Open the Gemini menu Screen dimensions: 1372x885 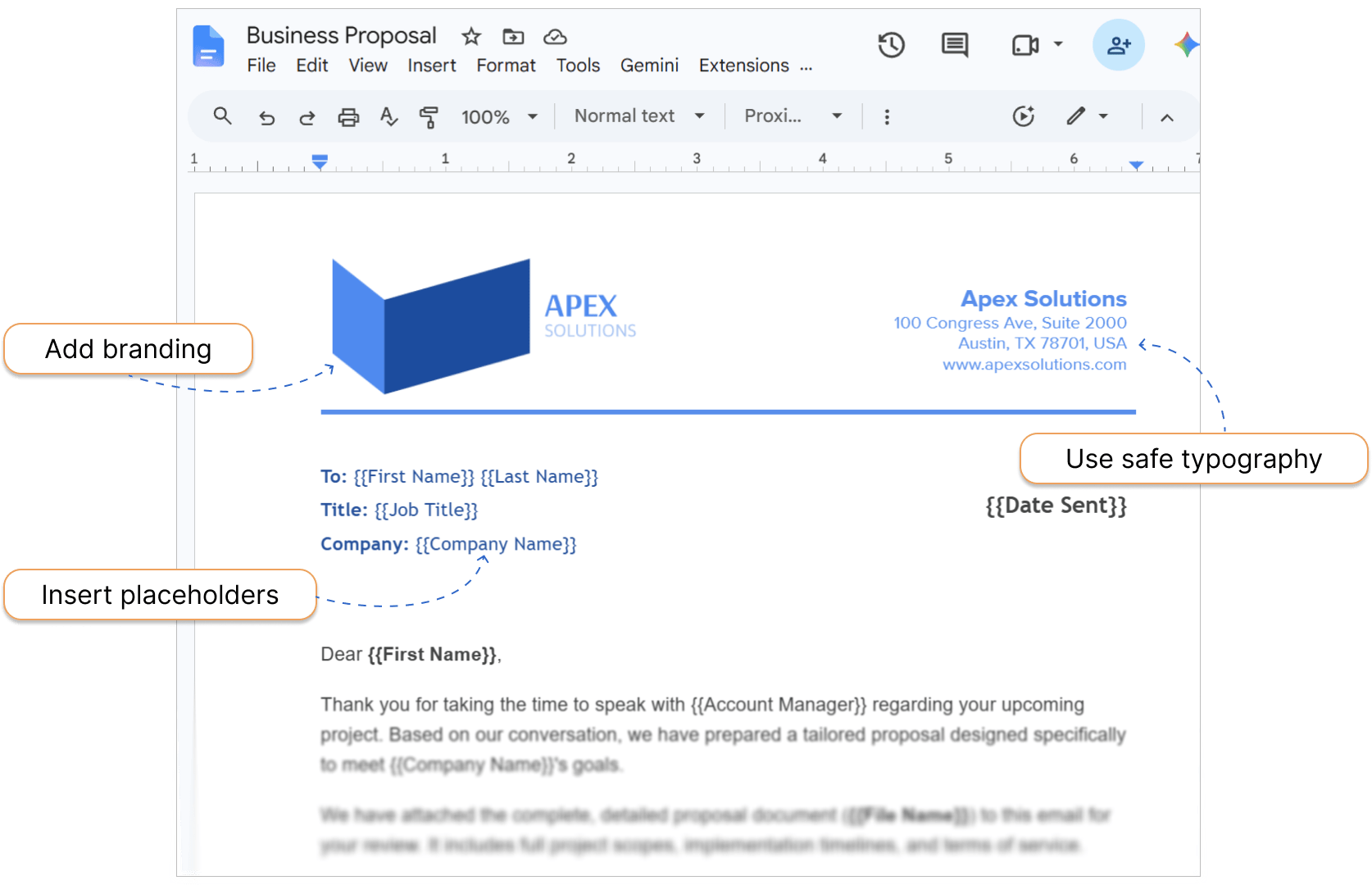(650, 66)
